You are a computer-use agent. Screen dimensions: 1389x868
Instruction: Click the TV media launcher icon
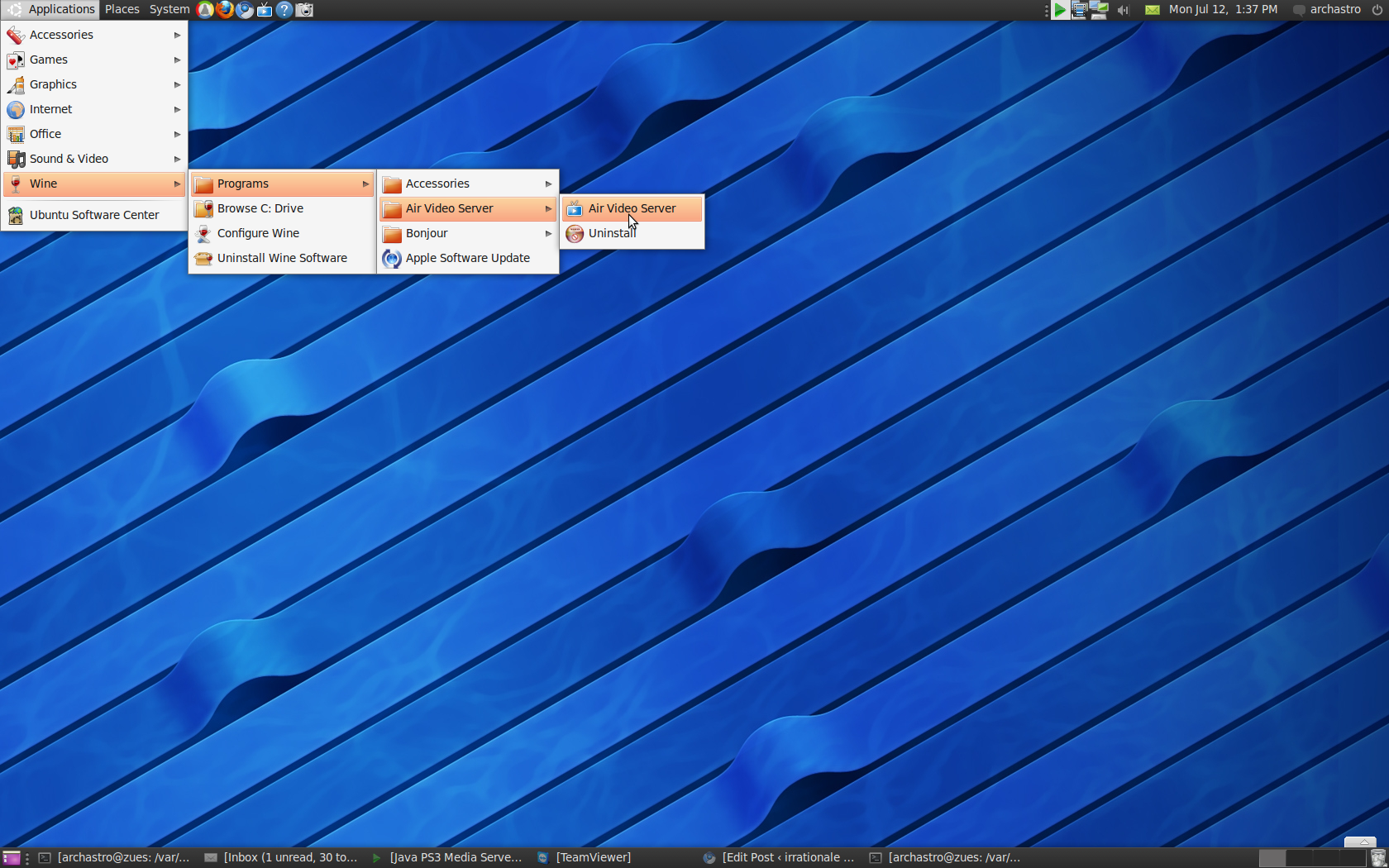265,10
